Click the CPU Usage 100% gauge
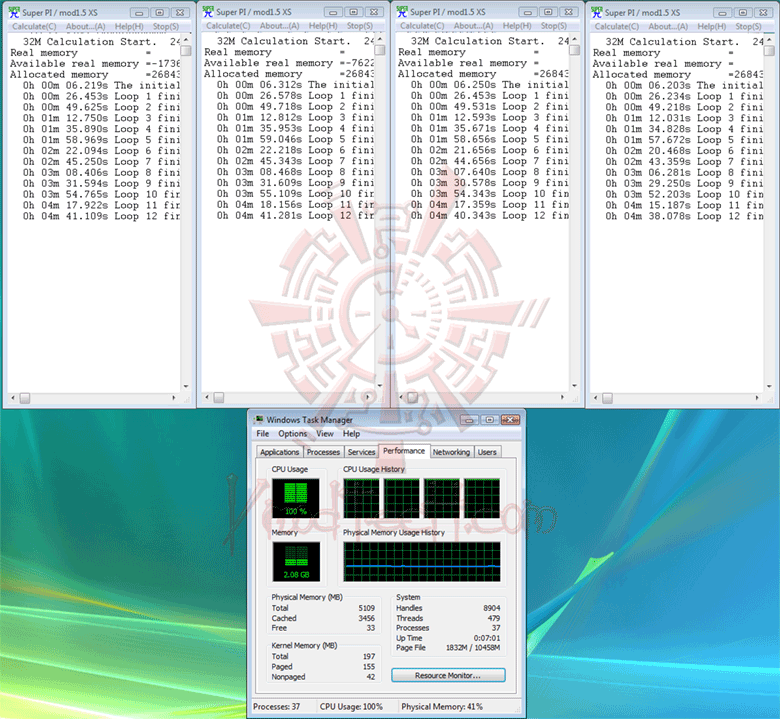Viewport: 780px width, 719px height. [295, 499]
